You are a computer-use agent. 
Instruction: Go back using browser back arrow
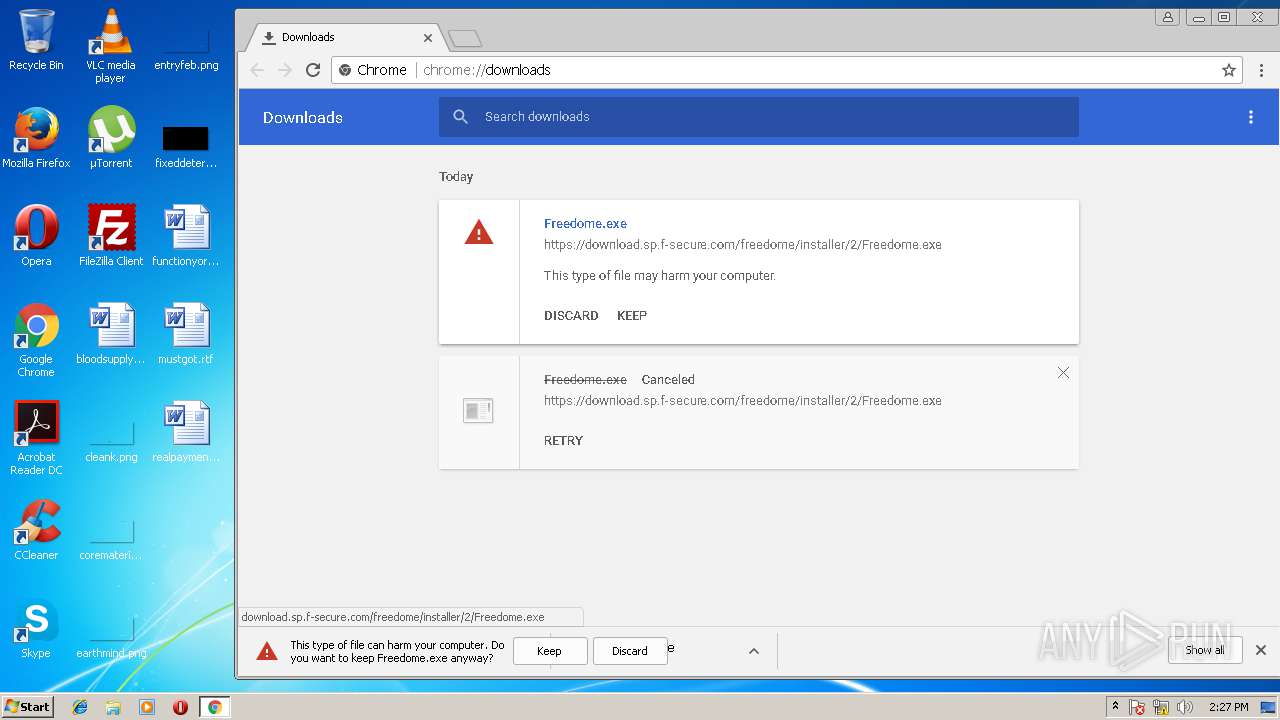click(x=257, y=70)
